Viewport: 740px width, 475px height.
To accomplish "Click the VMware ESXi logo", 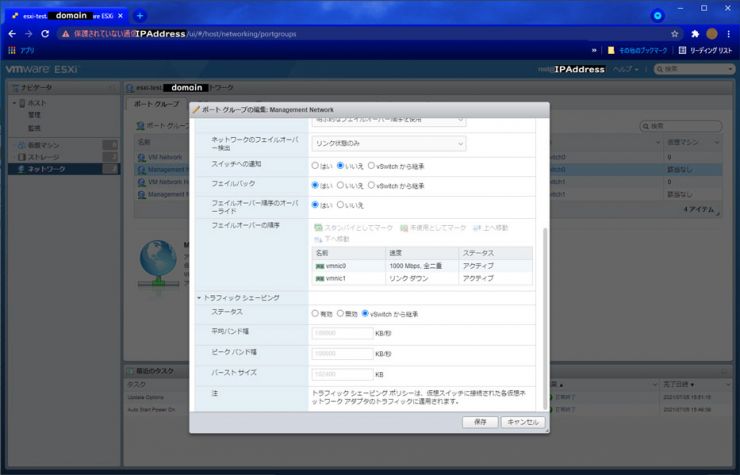I will pyautogui.click(x=42, y=69).
